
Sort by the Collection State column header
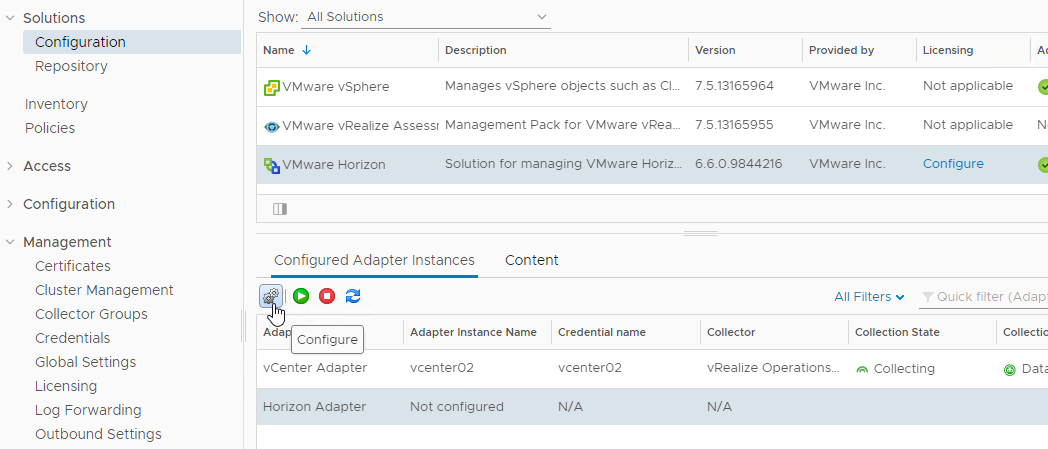click(897, 332)
